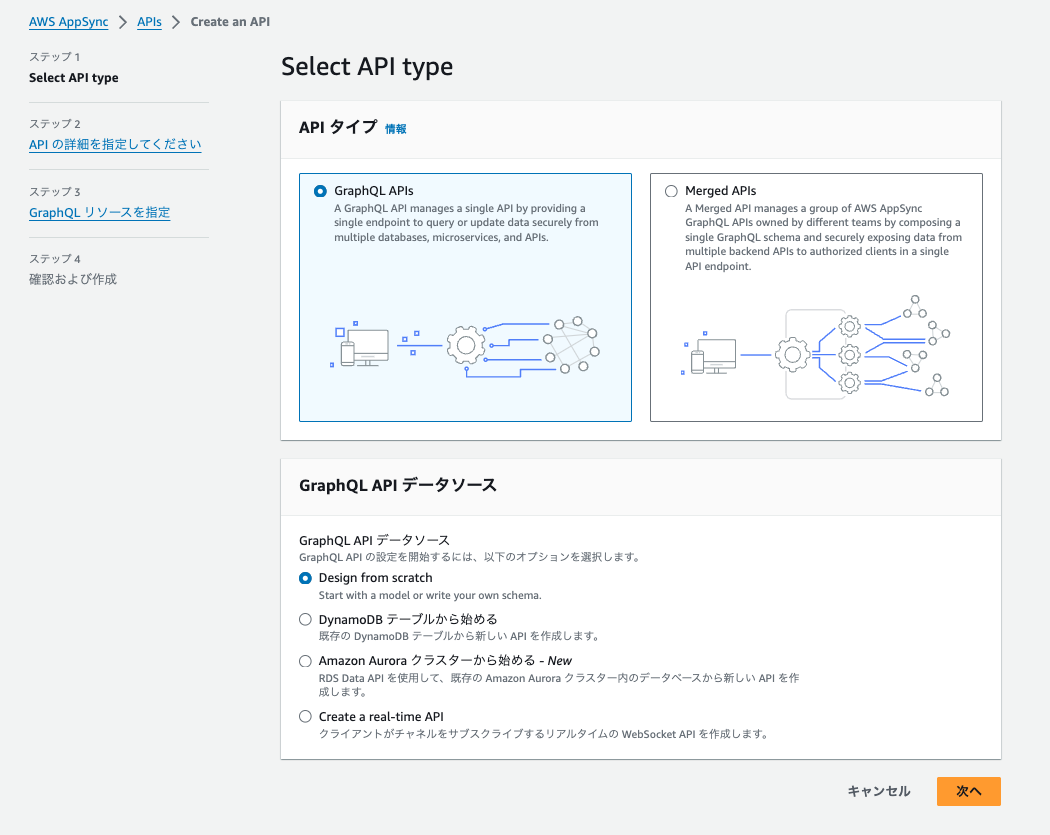Jump to GraphQL リソースを指定 step
Image resolution: width=1050 pixels, height=835 pixels.
99,212
